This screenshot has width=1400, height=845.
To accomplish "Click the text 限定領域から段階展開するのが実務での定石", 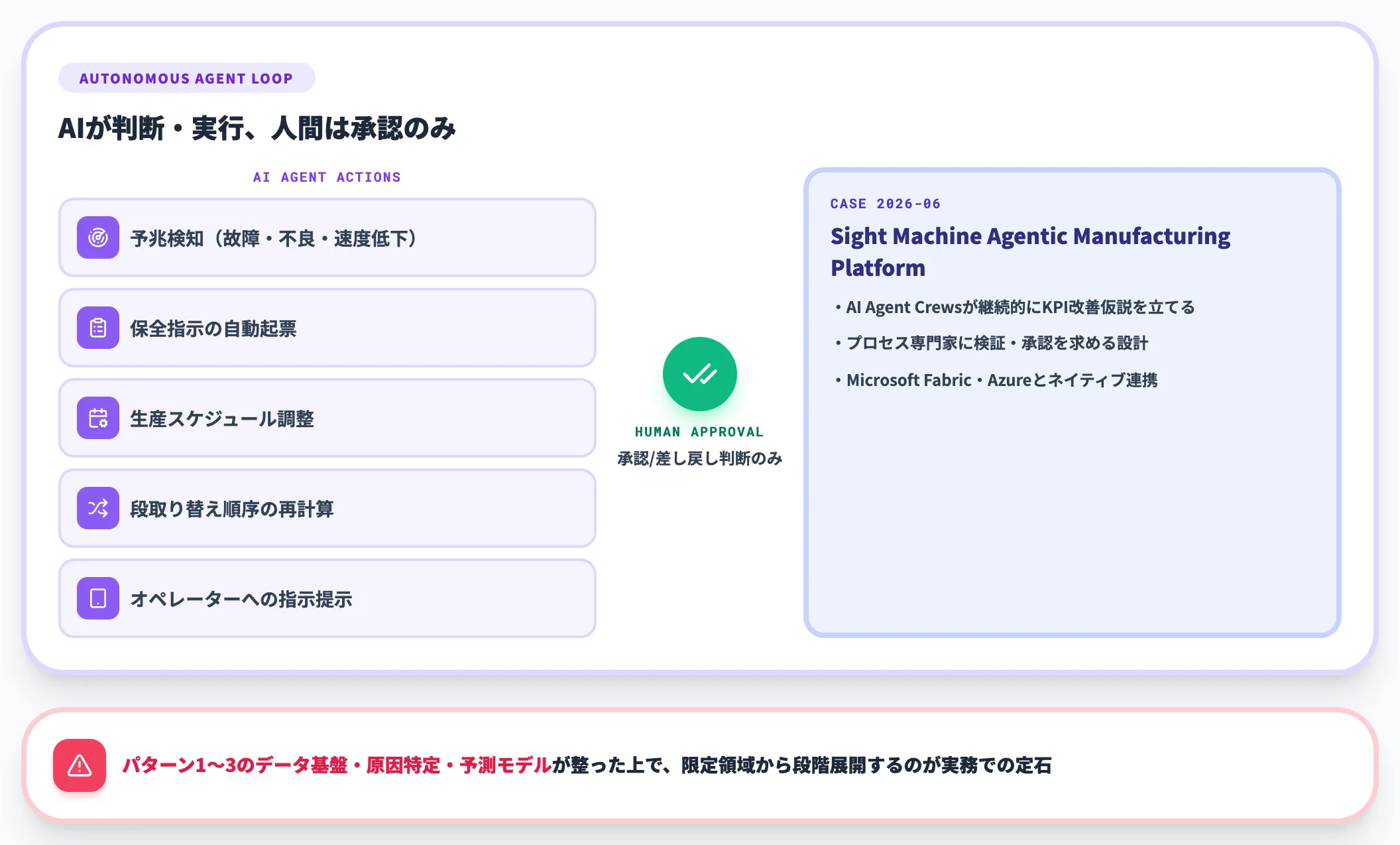I will coord(867,765).
